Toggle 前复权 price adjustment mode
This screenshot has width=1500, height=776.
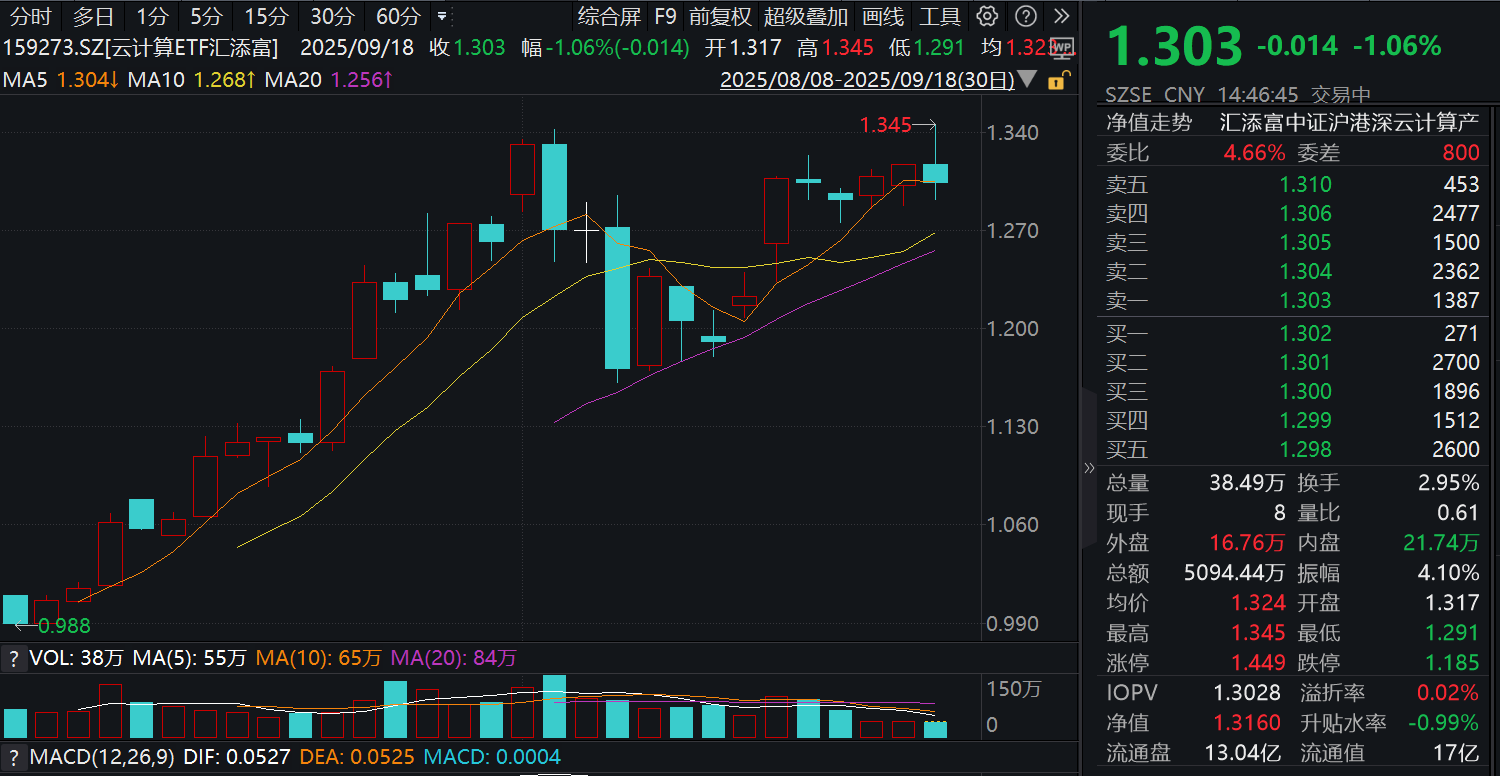point(720,16)
